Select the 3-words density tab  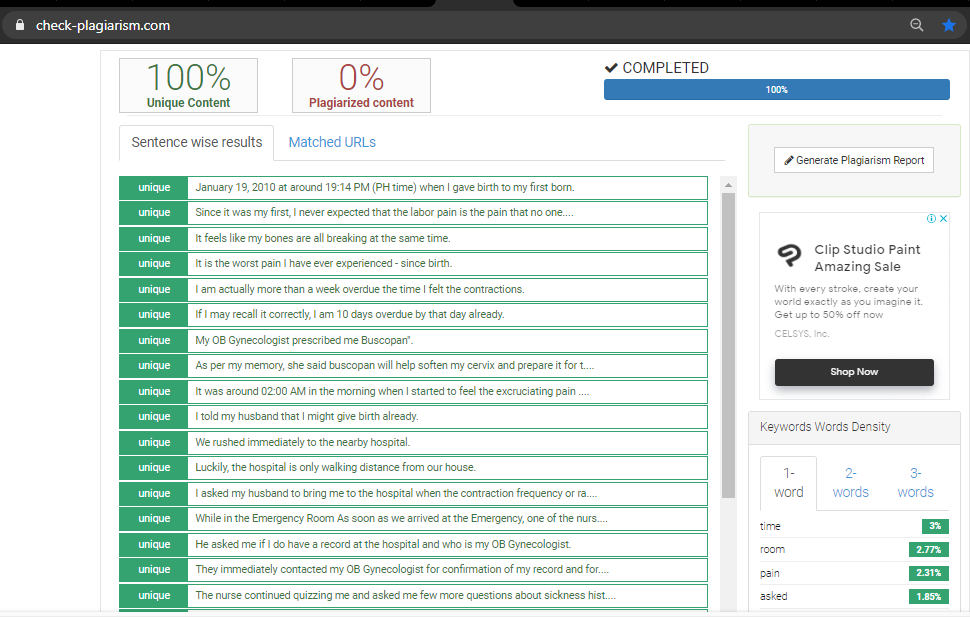[916, 483]
